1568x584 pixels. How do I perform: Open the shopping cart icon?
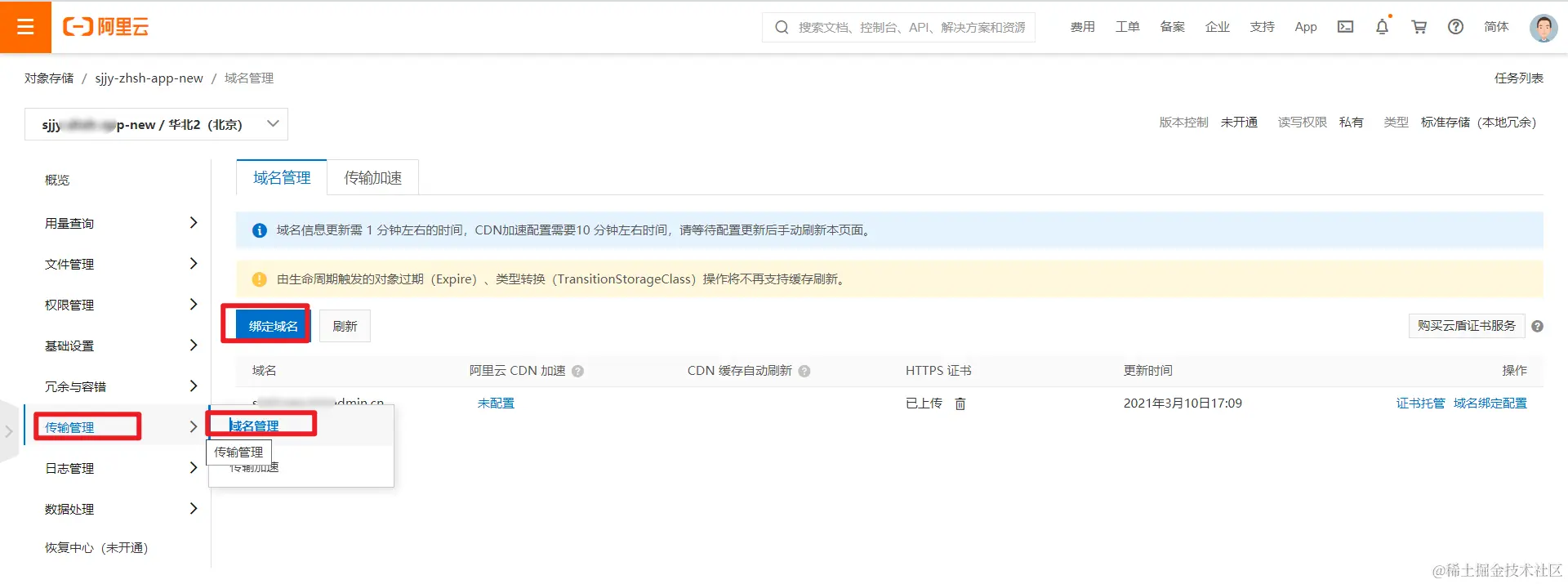(1419, 27)
